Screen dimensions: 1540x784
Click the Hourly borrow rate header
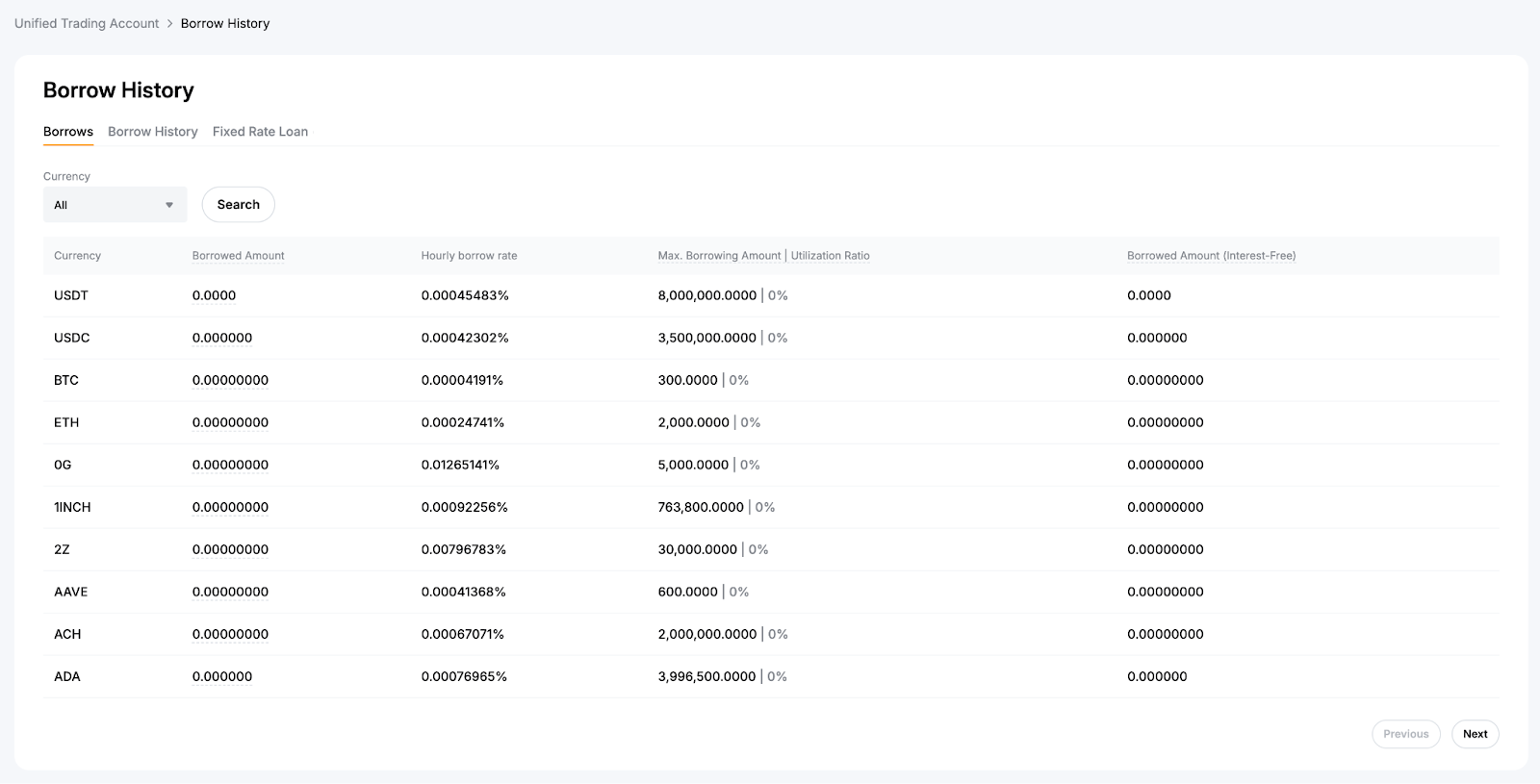click(x=469, y=256)
